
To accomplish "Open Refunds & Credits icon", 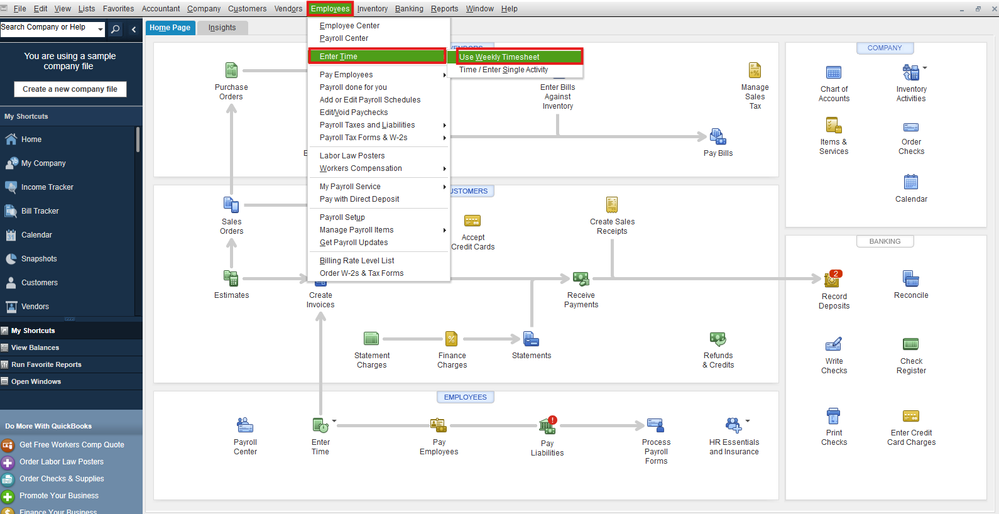I will tap(718, 338).
